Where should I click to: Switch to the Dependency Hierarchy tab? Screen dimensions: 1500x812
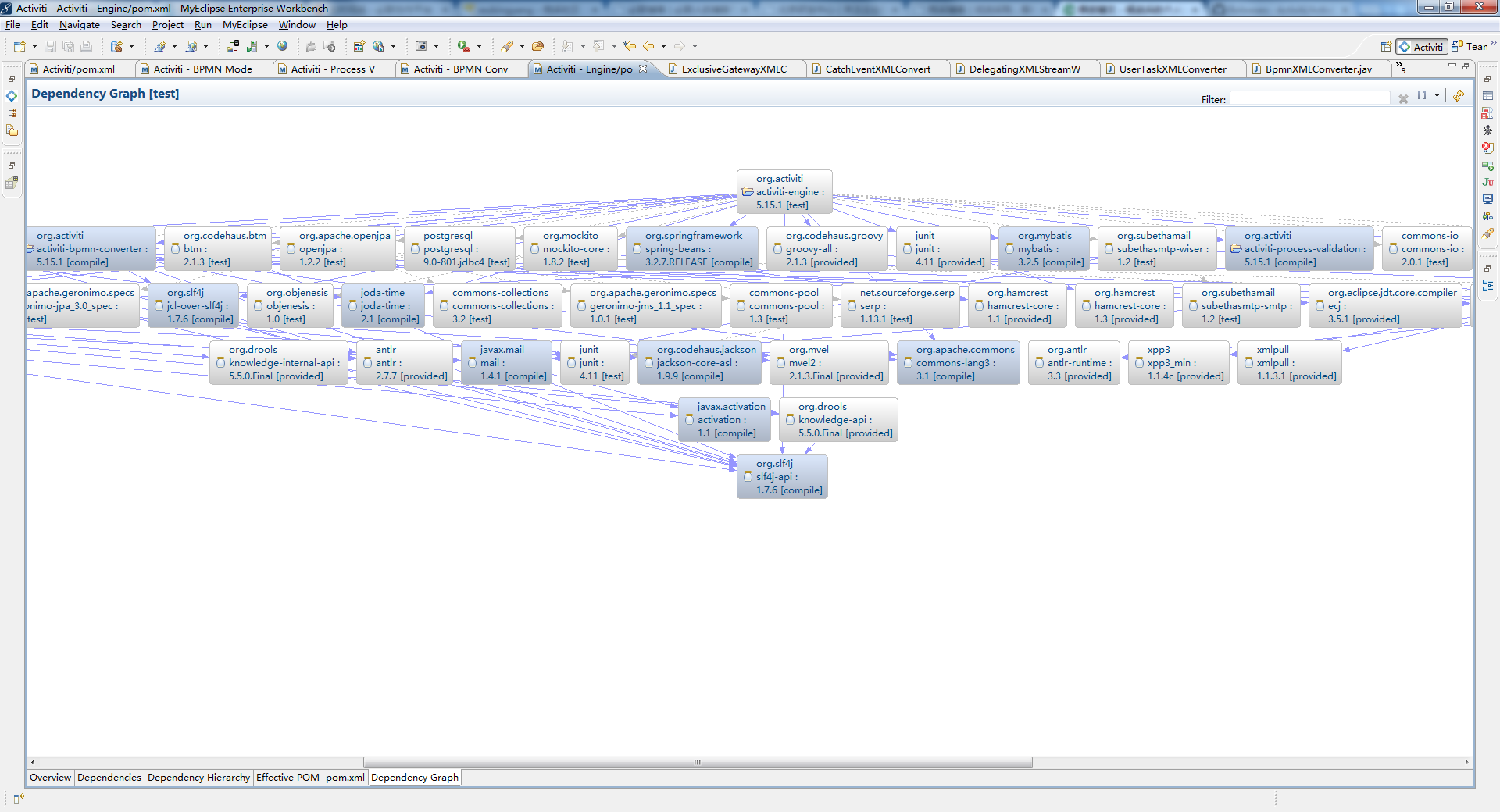coord(198,778)
